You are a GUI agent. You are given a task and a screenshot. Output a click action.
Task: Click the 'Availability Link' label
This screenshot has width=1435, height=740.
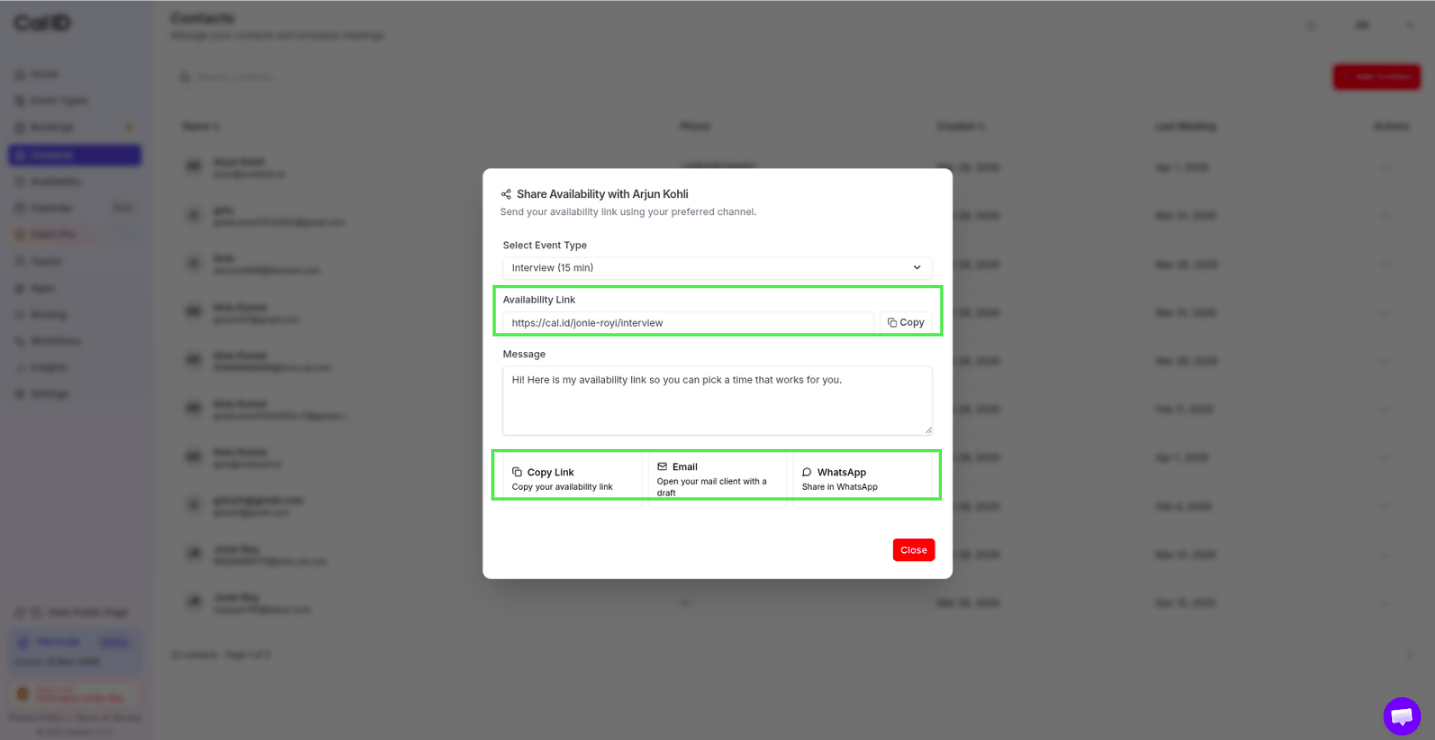(x=539, y=300)
